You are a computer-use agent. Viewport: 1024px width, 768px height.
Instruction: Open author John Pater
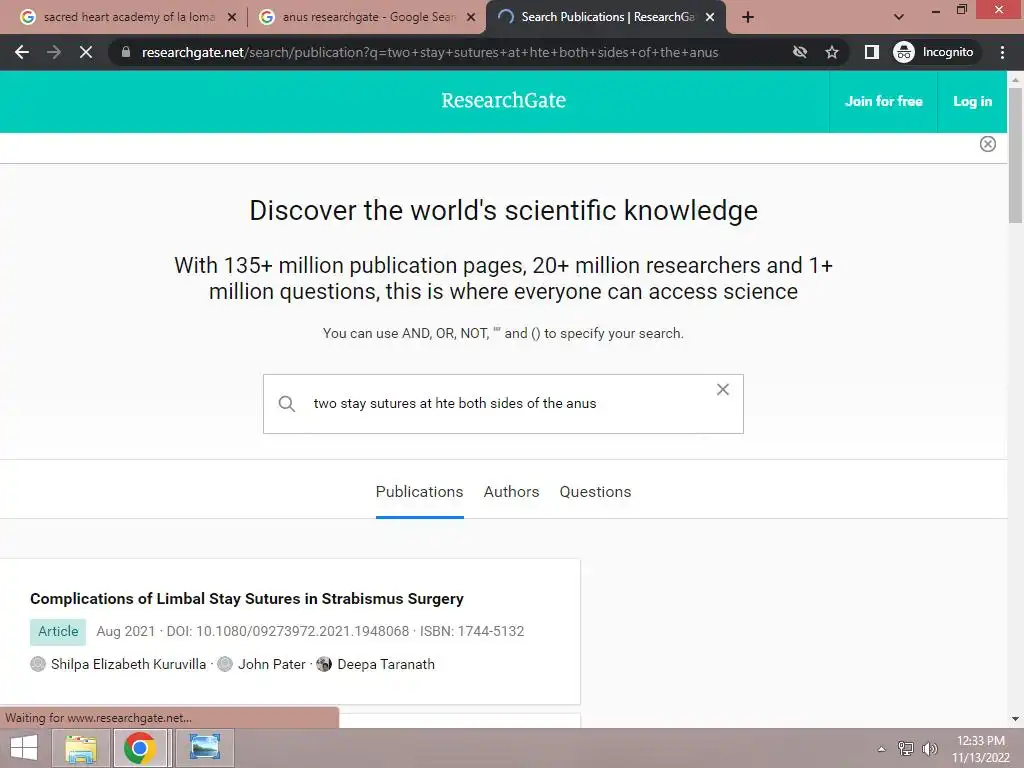pyautogui.click(x=272, y=664)
